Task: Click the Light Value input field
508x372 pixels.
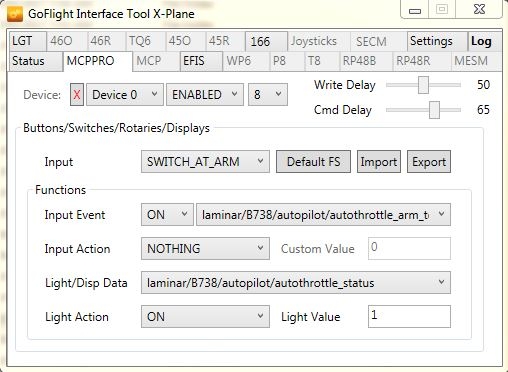Action: (x=409, y=316)
